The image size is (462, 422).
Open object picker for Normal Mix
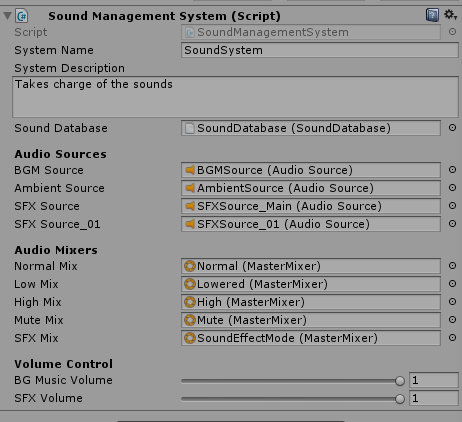point(452,266)
